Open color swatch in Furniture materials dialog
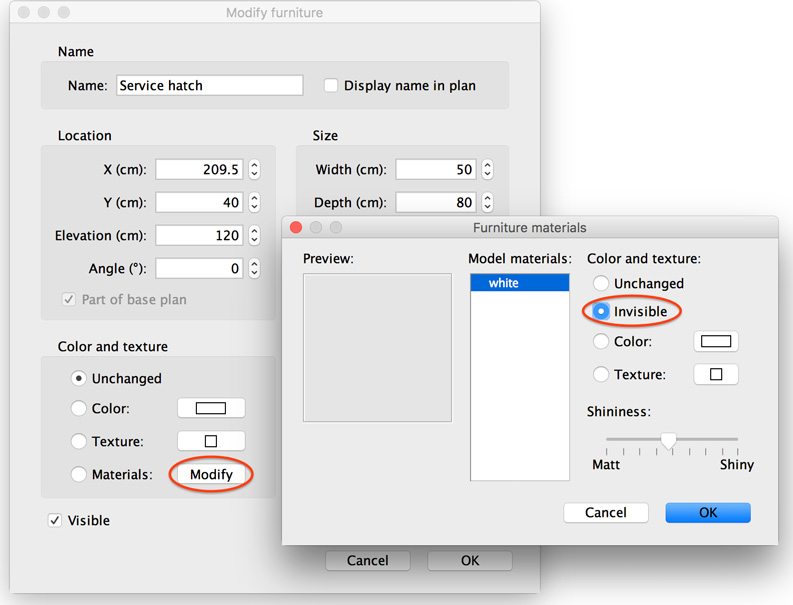Image resolution: width=793 pixels, height=605 pixels. tap(716, 342)
